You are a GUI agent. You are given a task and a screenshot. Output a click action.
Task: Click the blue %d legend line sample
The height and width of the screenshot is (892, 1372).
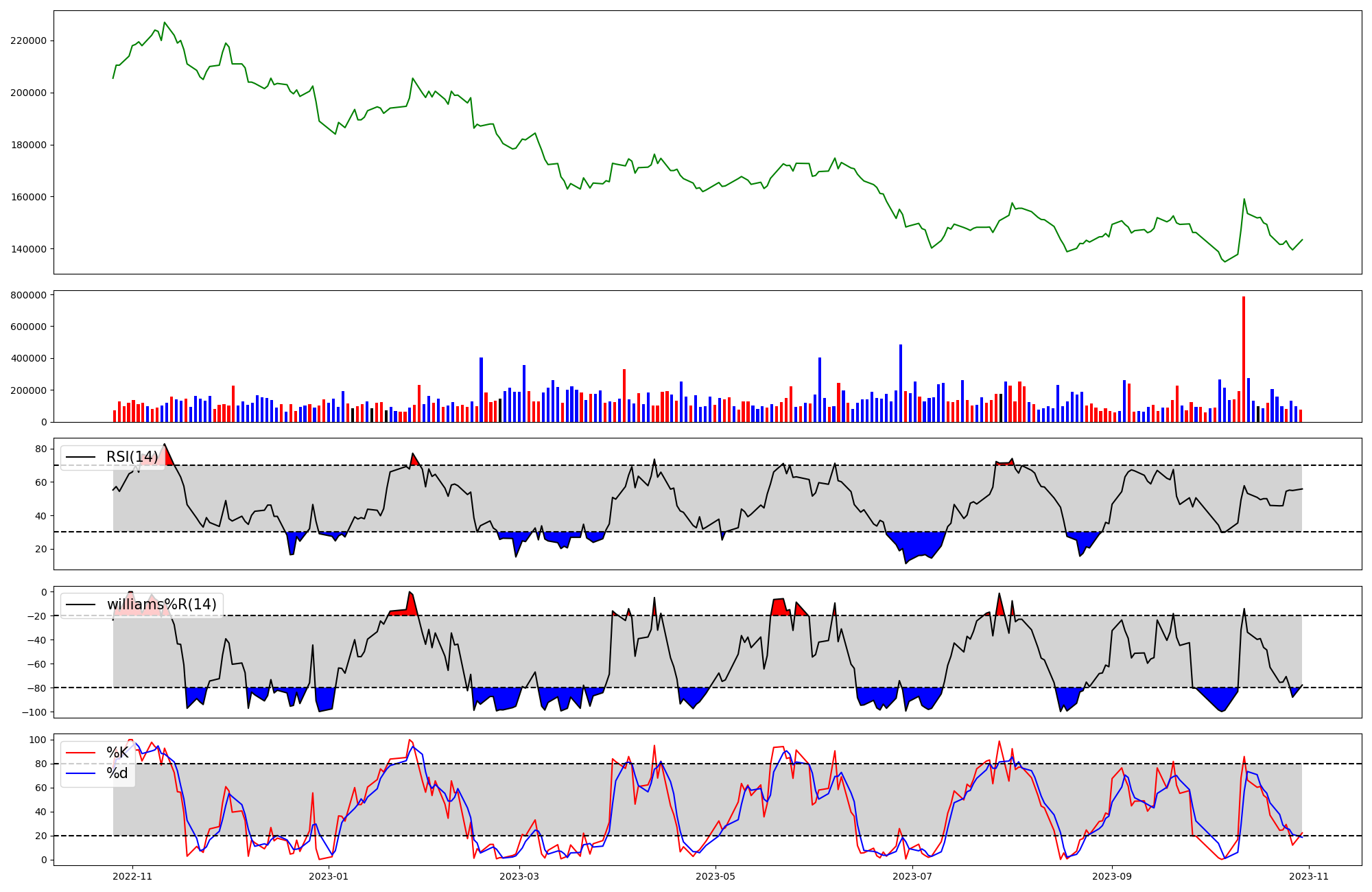tap(80, 773)
